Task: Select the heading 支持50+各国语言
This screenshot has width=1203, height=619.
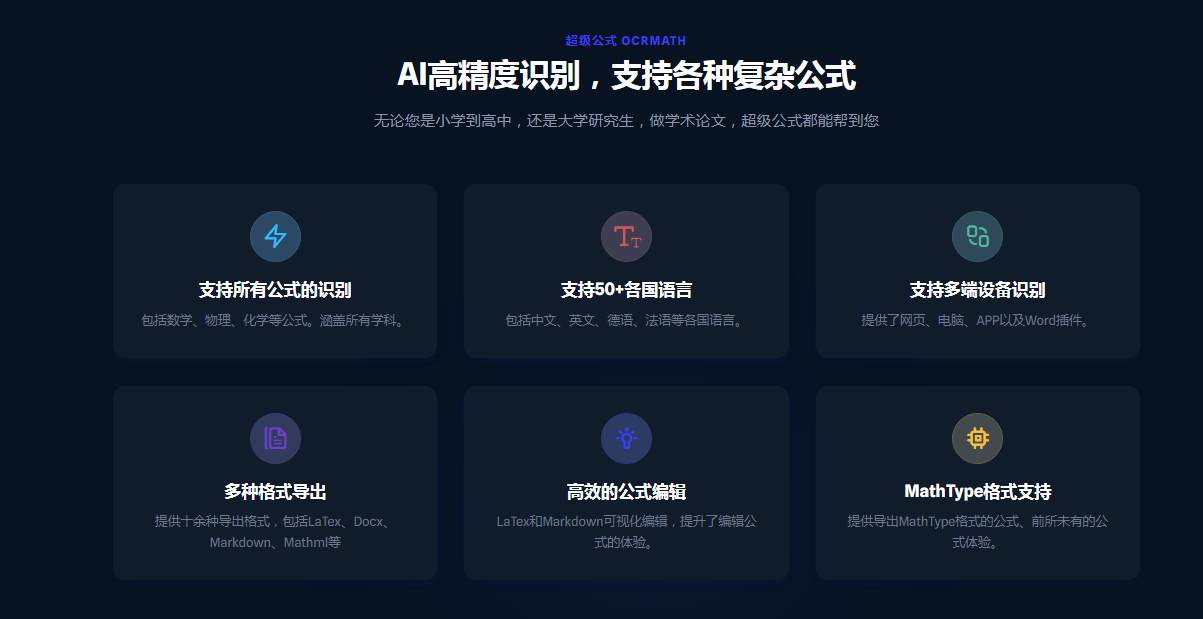Action: tap(626, 290)
